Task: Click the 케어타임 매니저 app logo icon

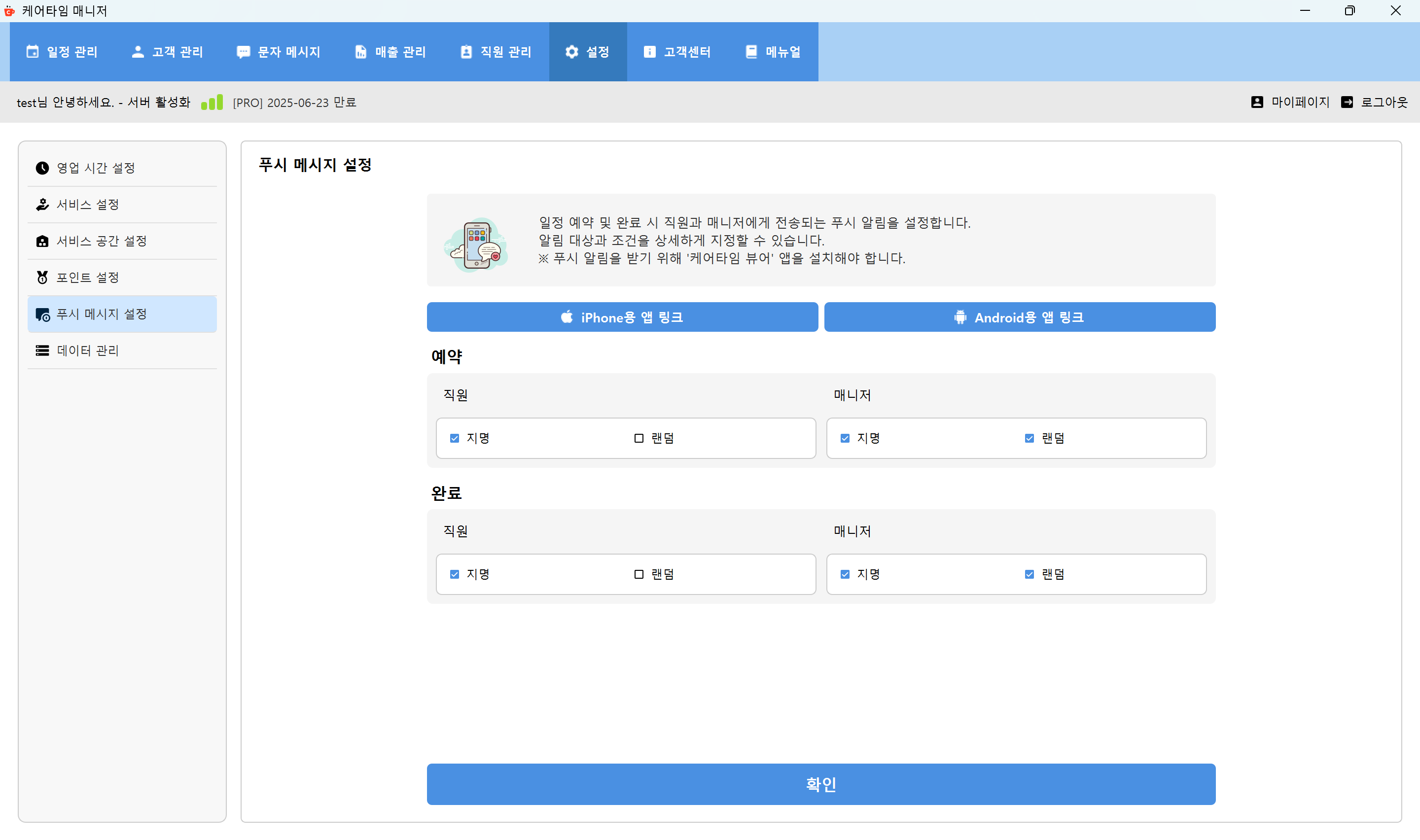Action: coord(9,11)
